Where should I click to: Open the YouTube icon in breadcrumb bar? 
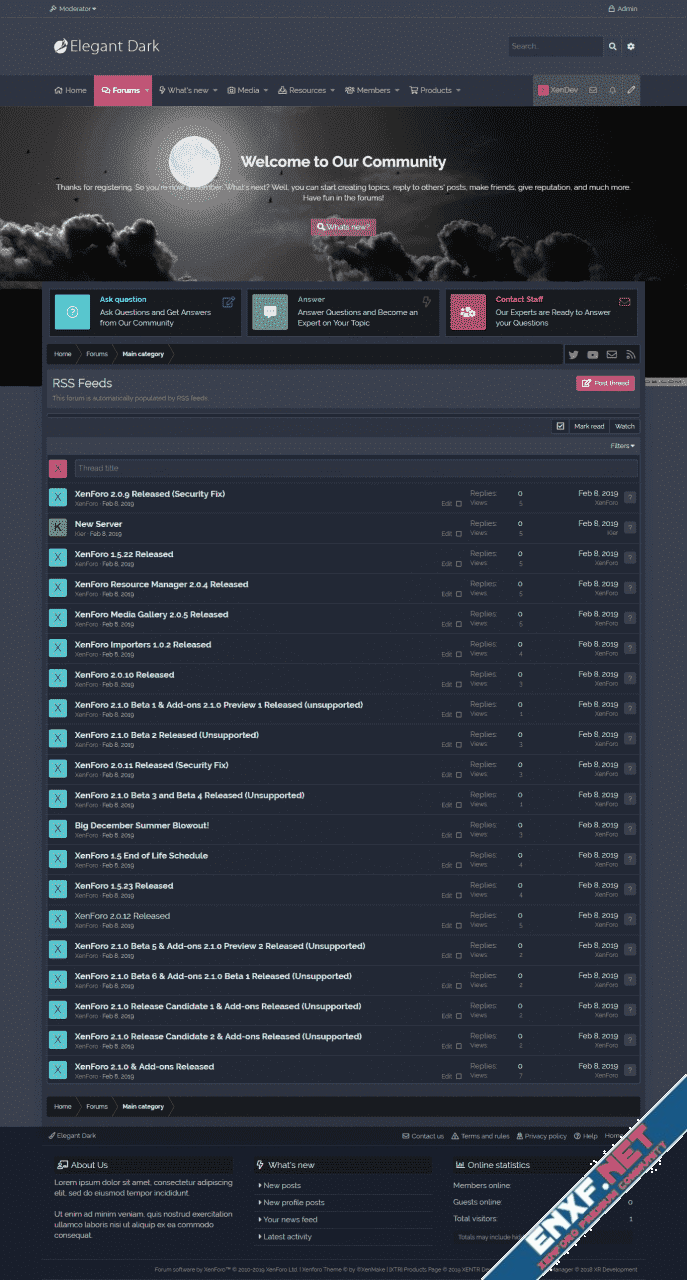tap(593, 354)
